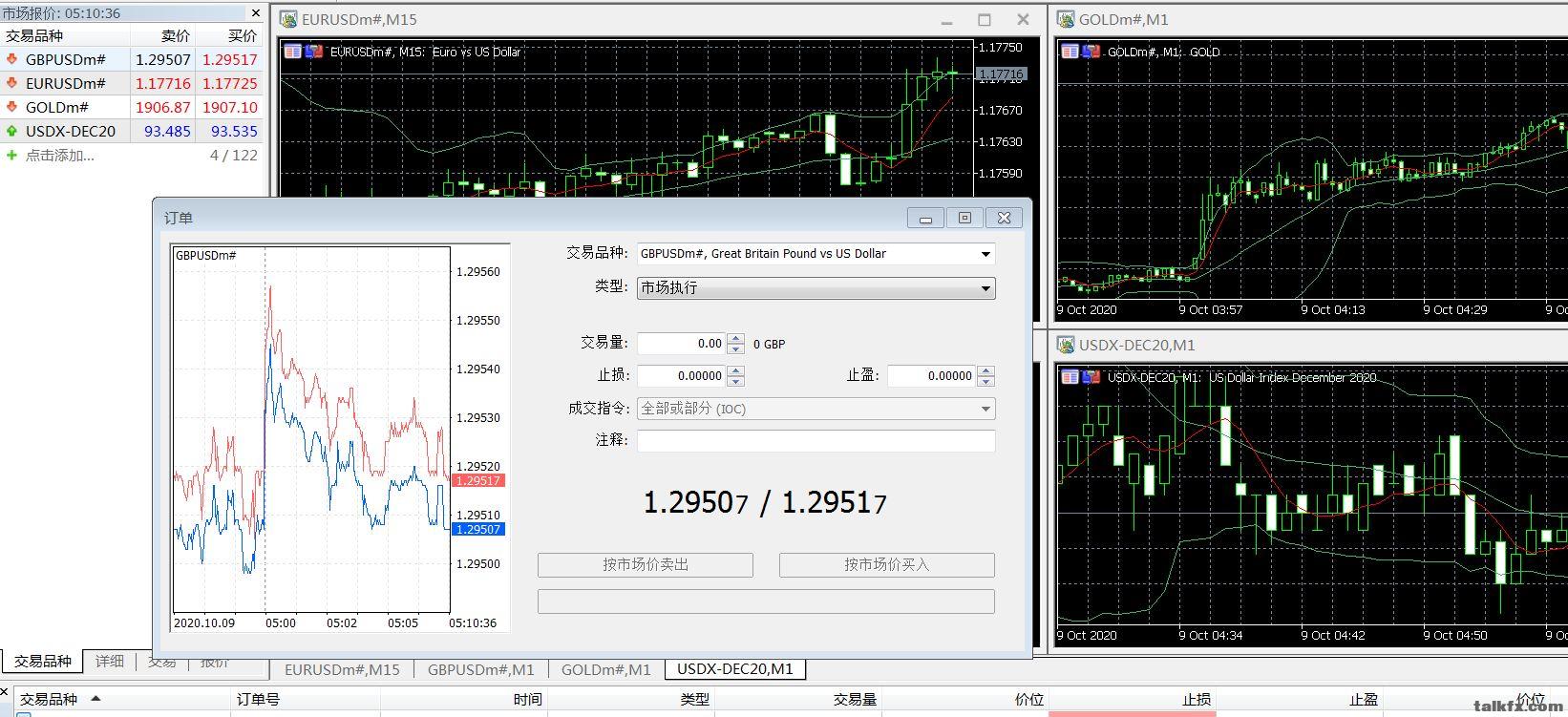
Task: Switch to USDX-DEC20,M1 chart tab
Action: 735,669
